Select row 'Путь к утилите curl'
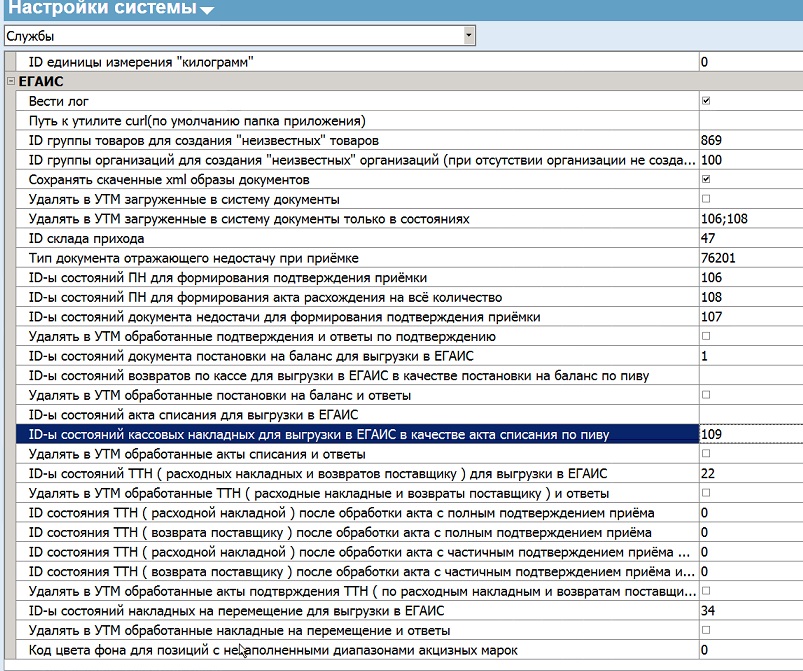Image resolution: width=803 pixels, height=671 pixels. (x=357, y=121)
